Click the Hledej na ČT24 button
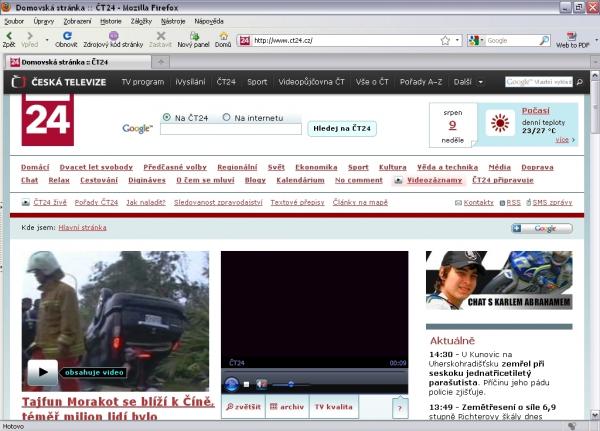This screenshot has height=431, width=600. coord(342,129)
